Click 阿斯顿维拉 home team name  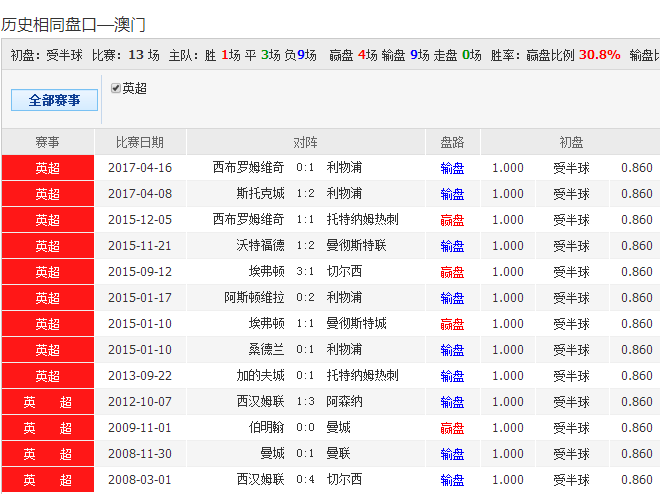tap(254, 298)
